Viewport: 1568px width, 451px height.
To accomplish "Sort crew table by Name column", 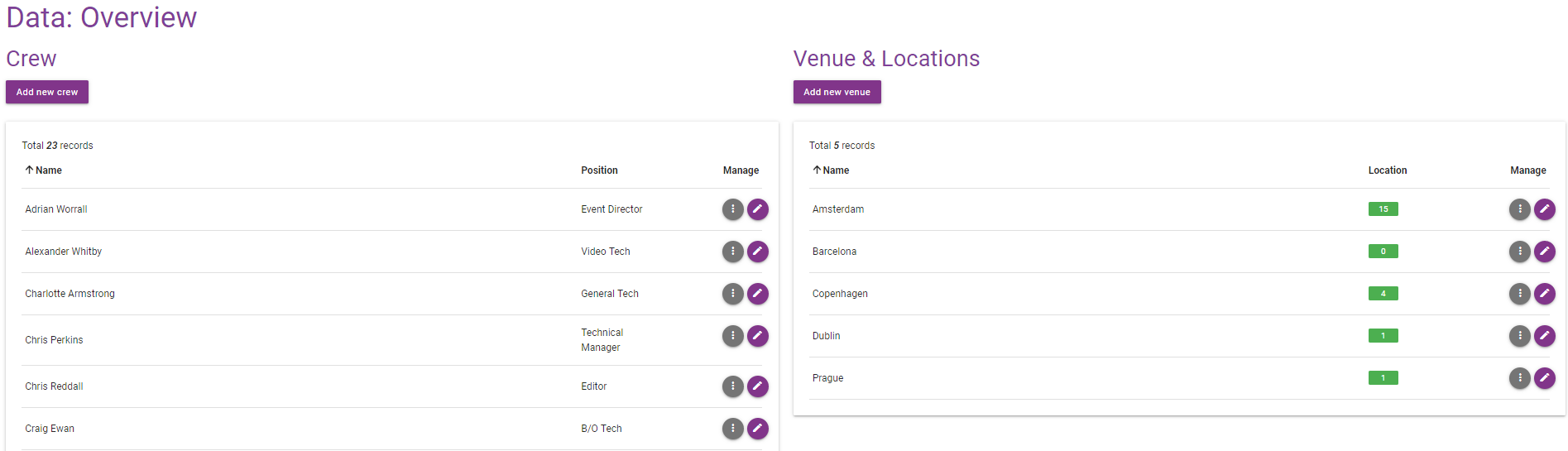I will click(48, 170).
